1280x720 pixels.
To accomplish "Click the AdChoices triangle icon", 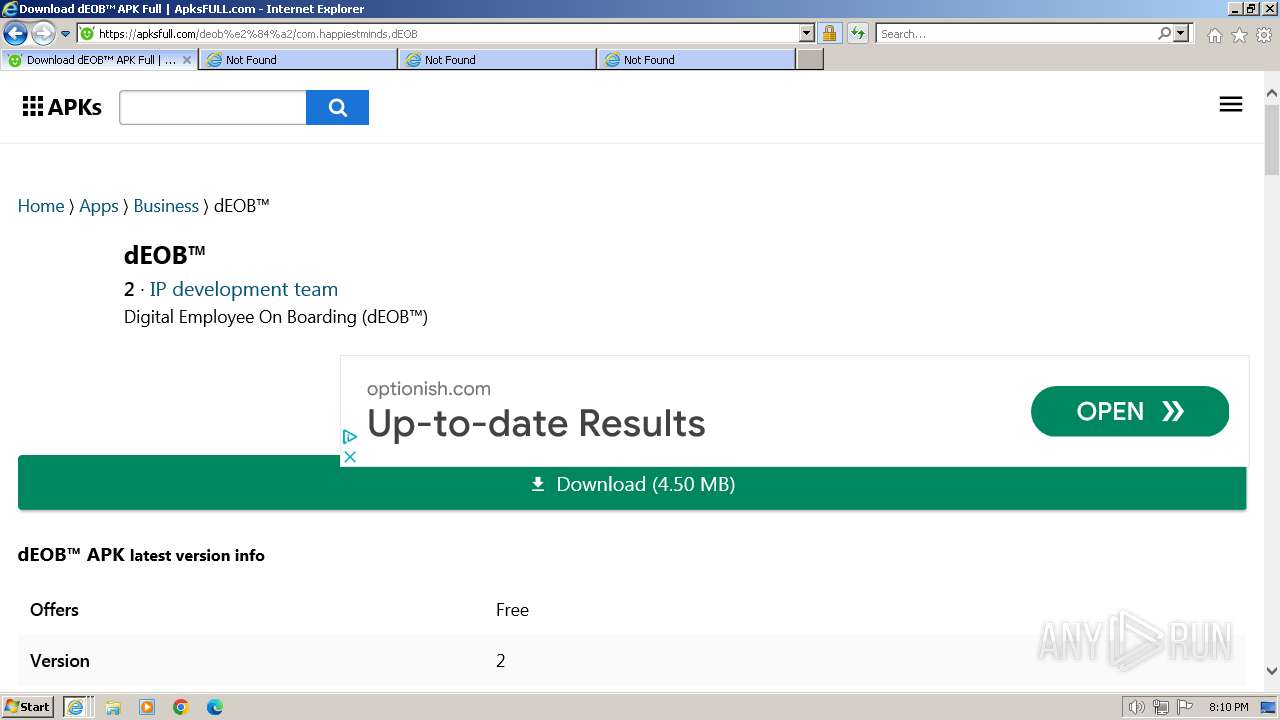I will pos(349,437).
